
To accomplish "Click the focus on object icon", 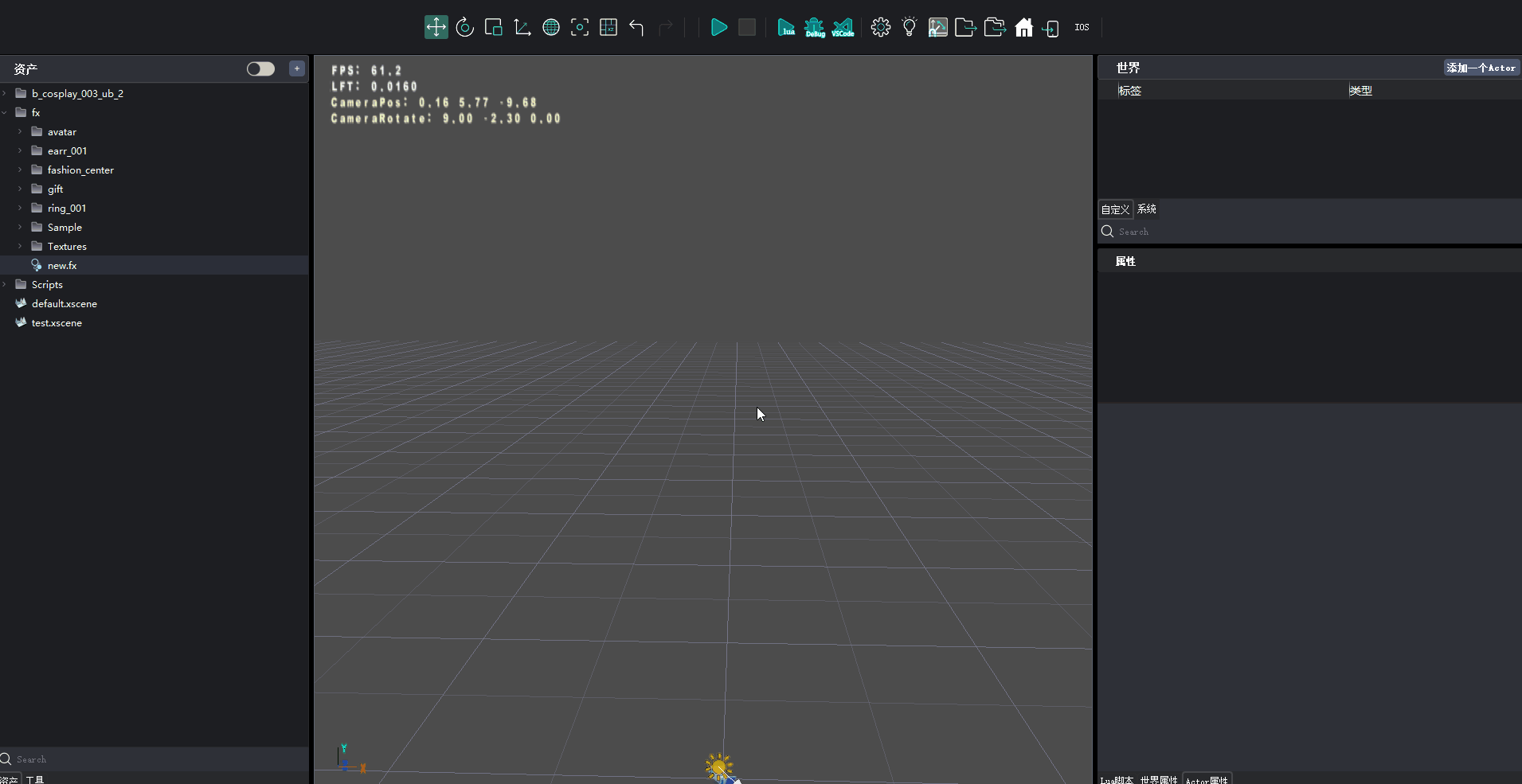I will click(x=580, y=27).
